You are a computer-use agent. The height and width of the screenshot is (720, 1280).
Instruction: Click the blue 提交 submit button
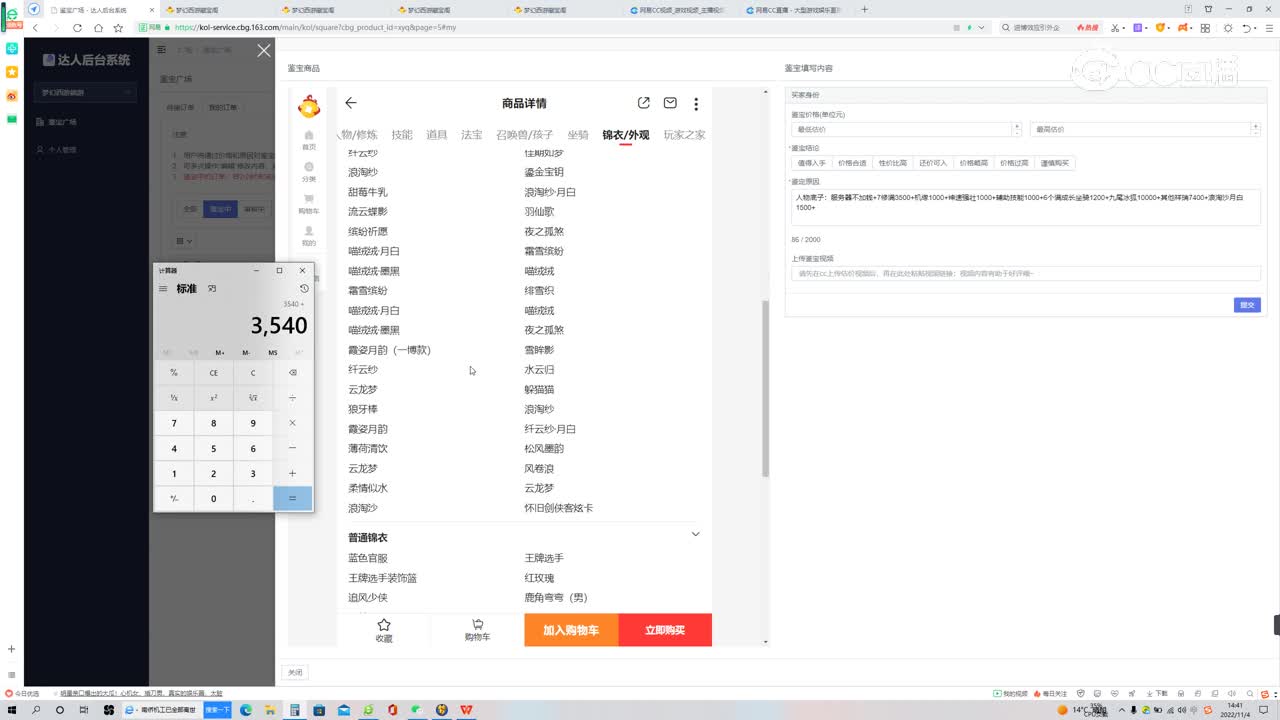click(x=1246, y=305)
